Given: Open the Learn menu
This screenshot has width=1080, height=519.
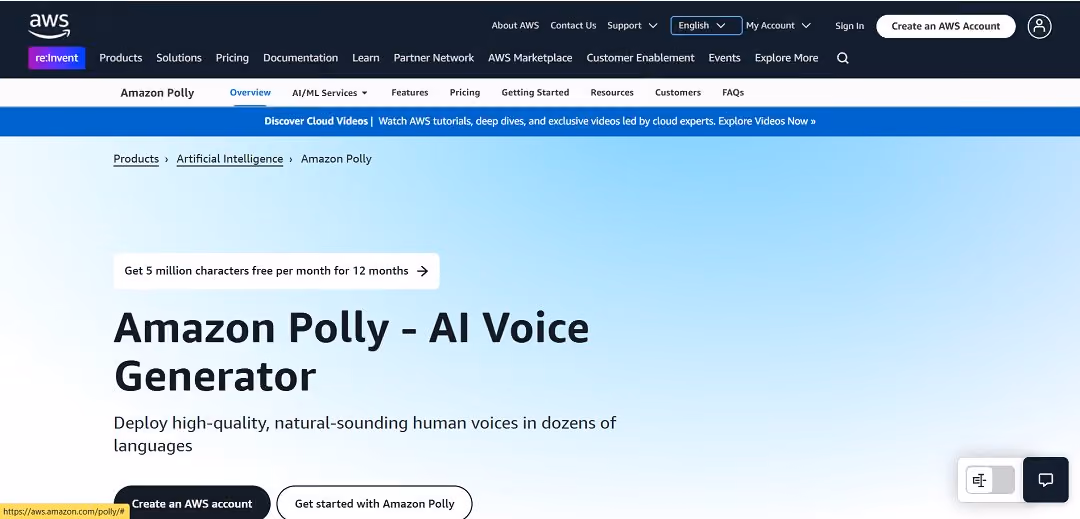Looking at the screenshot, I should 366,58.
